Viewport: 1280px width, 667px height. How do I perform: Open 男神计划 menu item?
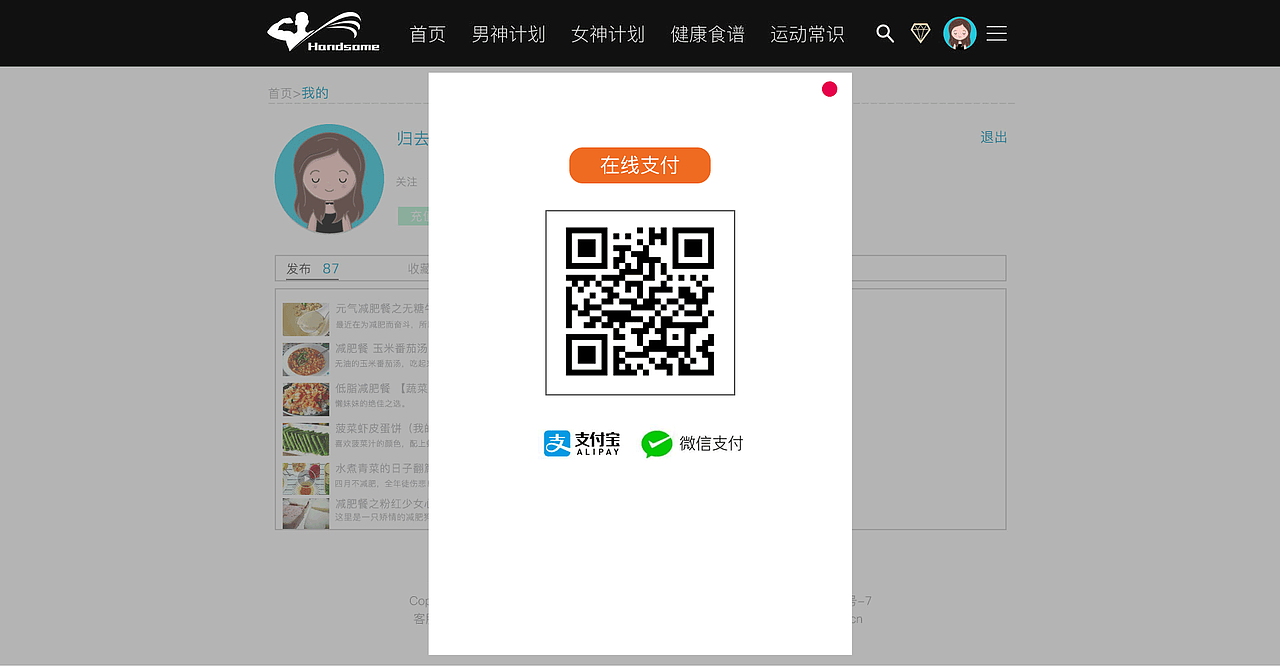tap(508, 34)
